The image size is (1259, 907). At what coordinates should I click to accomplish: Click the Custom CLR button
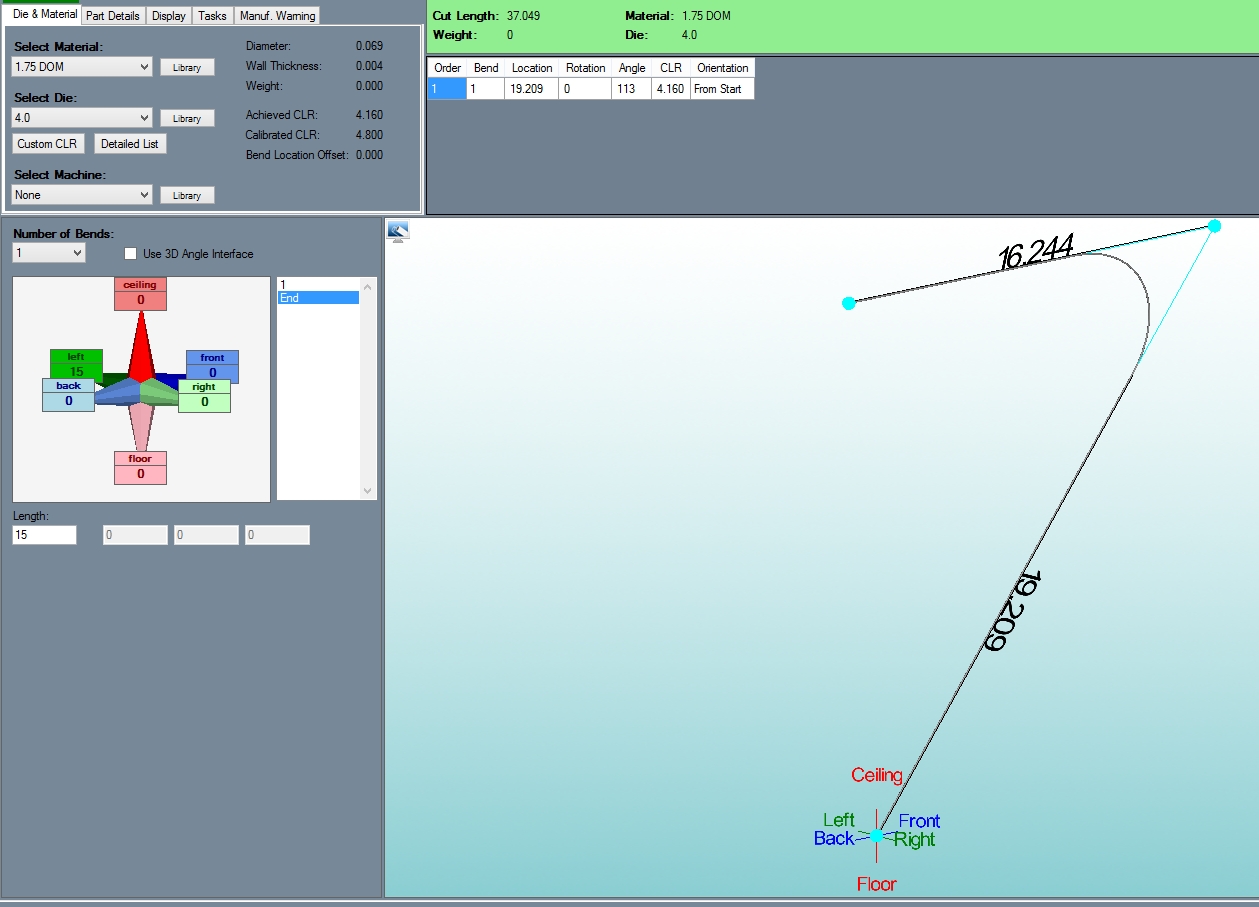[47, 144]
